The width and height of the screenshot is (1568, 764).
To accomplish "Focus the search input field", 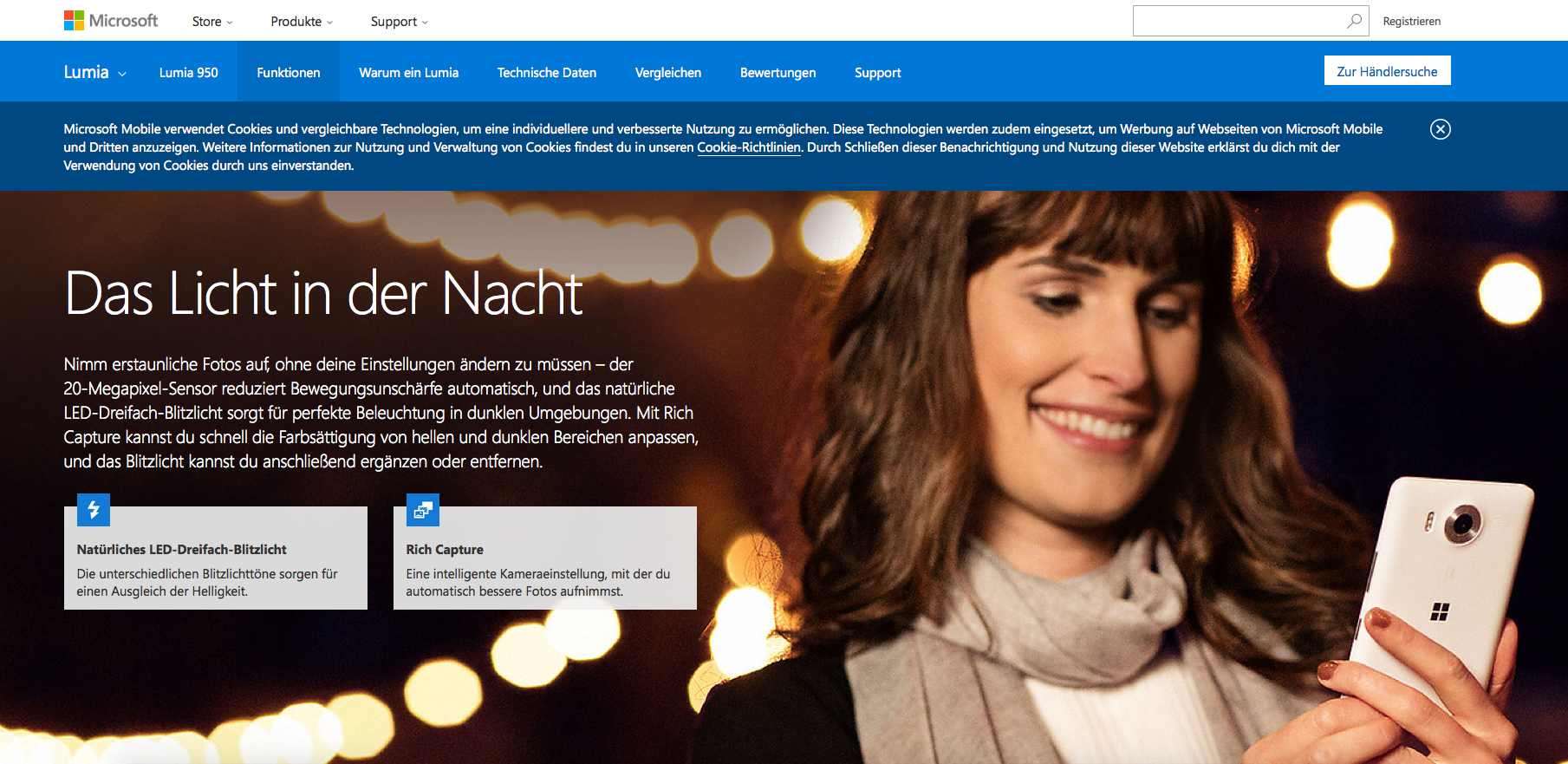I will tap(1238, 21).
